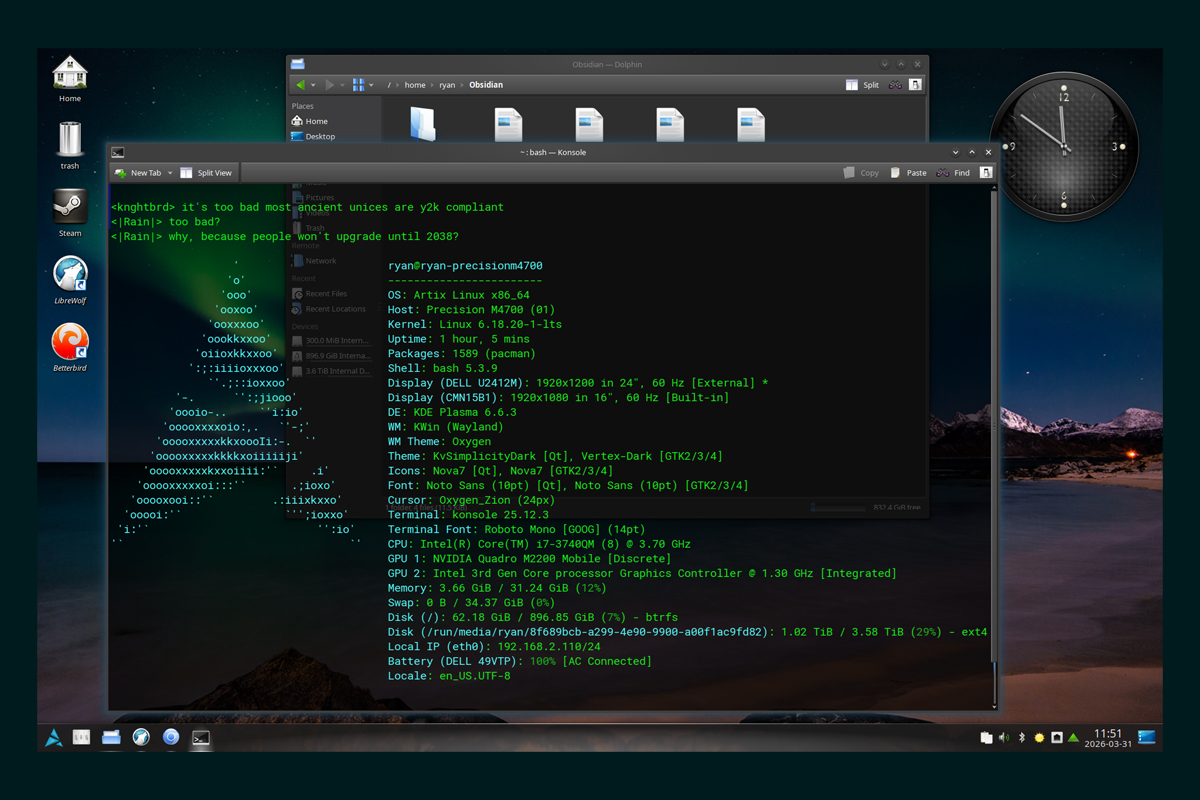This screenshot has width=1200, height=800.
Task: Click the Dolphin window icon in its title bar
Action: 298,64
